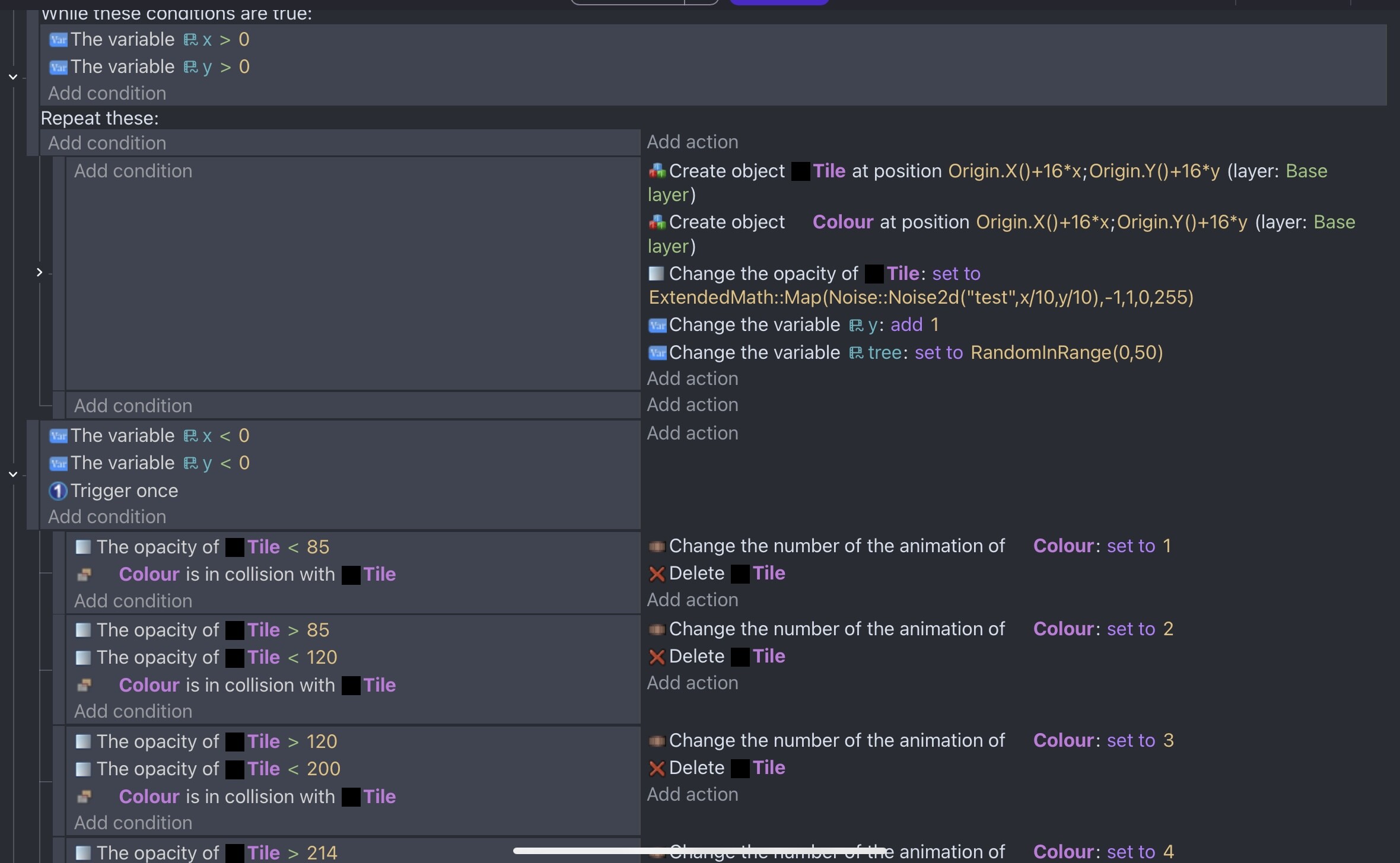Add action below 'tree: set to RandomInRange'
1400x863 pixels.
coord(693,378)
